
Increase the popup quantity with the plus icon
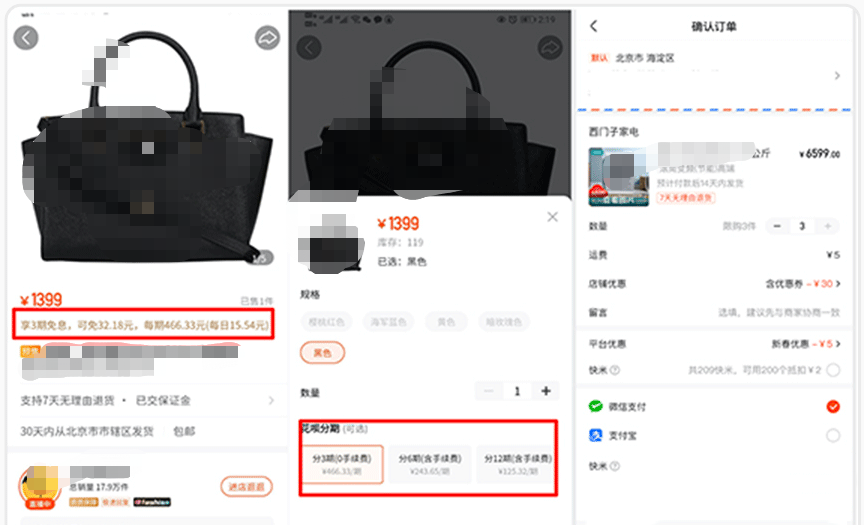tap(546, 391)
